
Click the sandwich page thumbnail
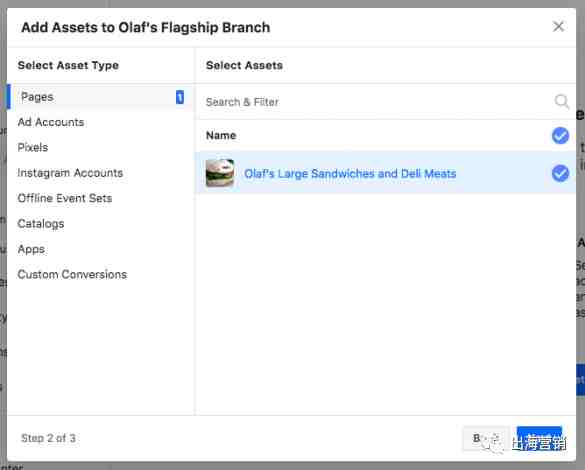click(x=220, y=173)
